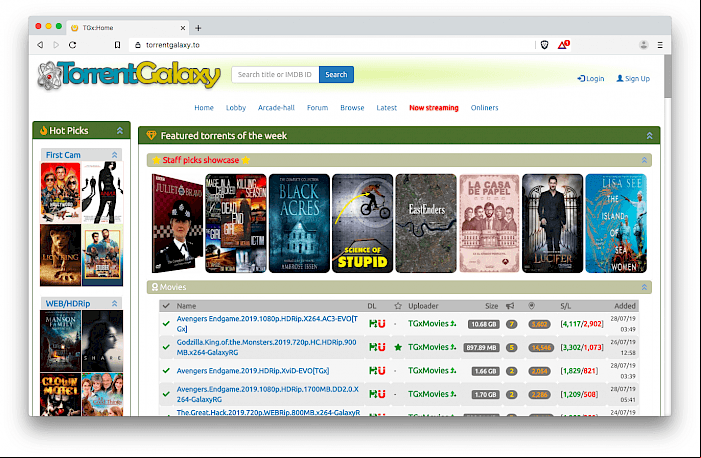Open the Latest page
The image size is (701, 458).
(387, 108)
